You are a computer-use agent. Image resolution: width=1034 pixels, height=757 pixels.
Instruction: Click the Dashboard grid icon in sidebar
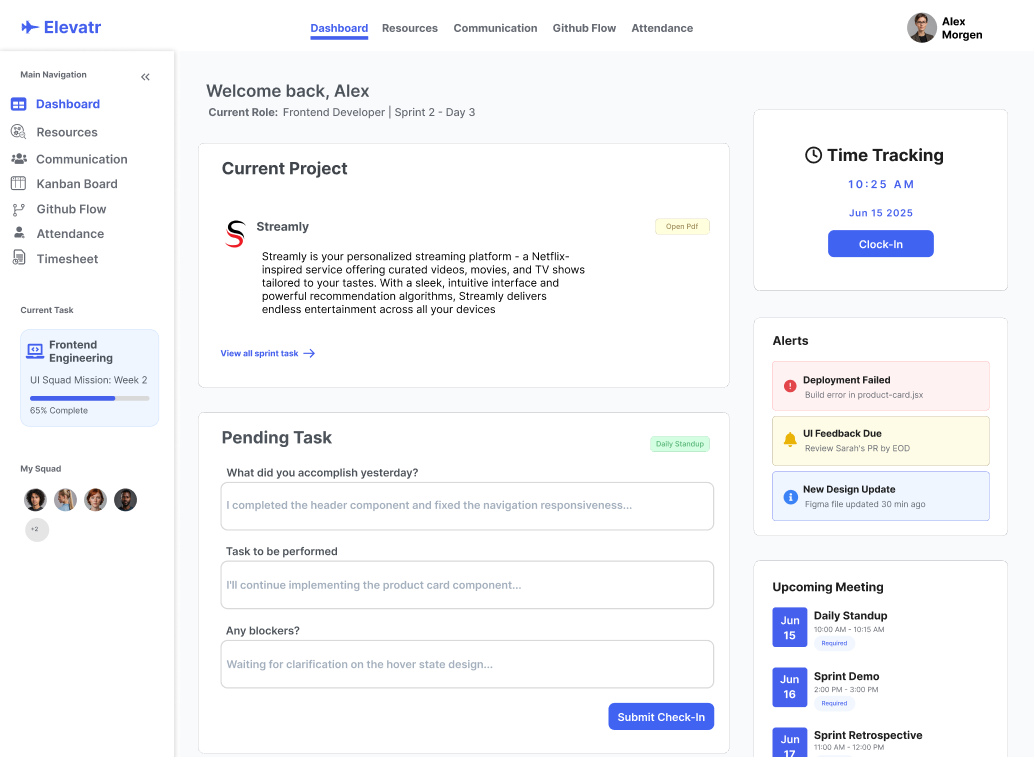18,104
